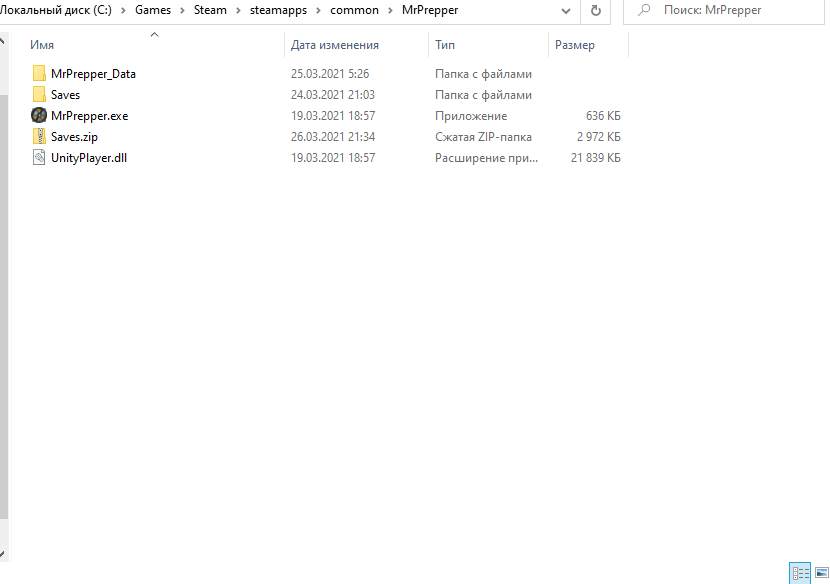Select the MrPrepper.exe application icon

39,115
